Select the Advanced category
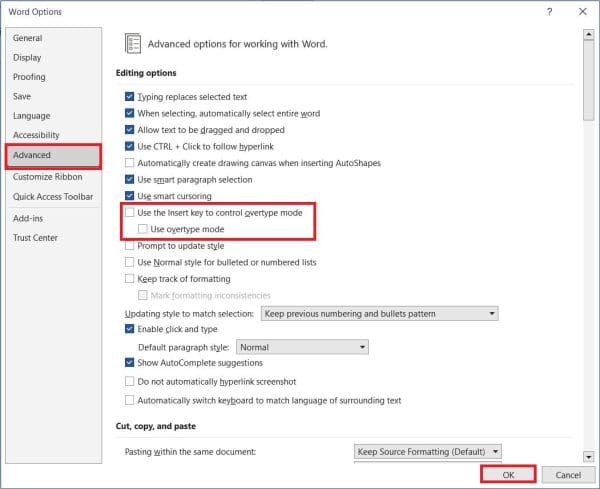The image size is (600, 489). (x=52, y=155)
